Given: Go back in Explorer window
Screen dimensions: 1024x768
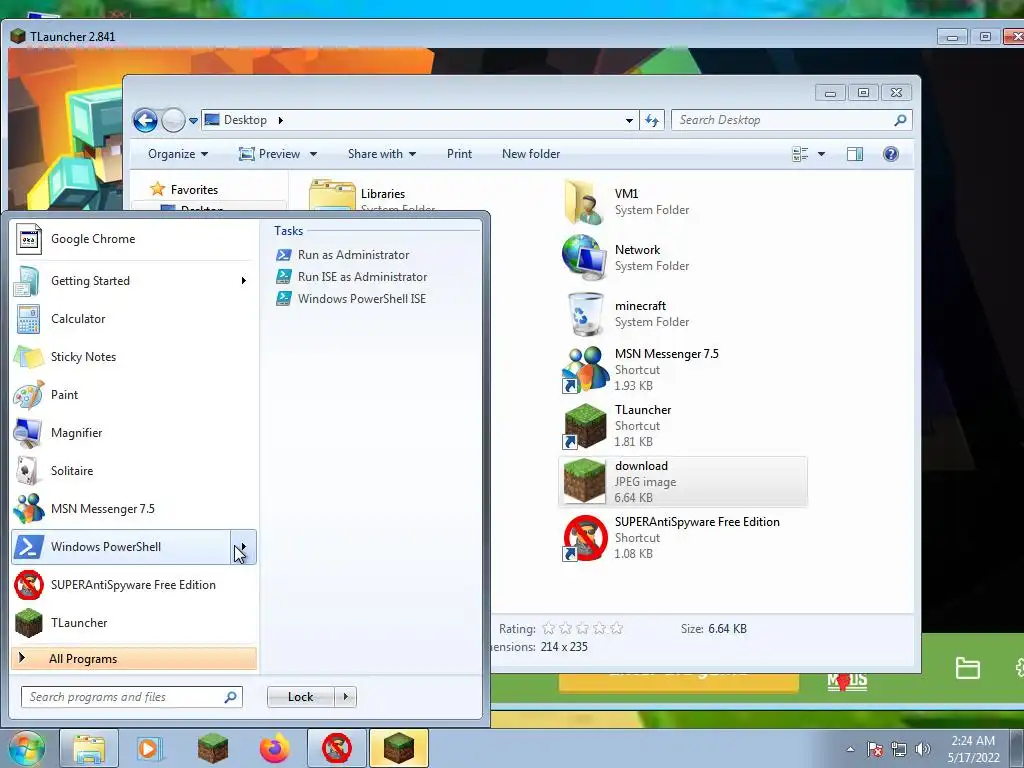Looking at the screenshot, I should coord(145,120).
